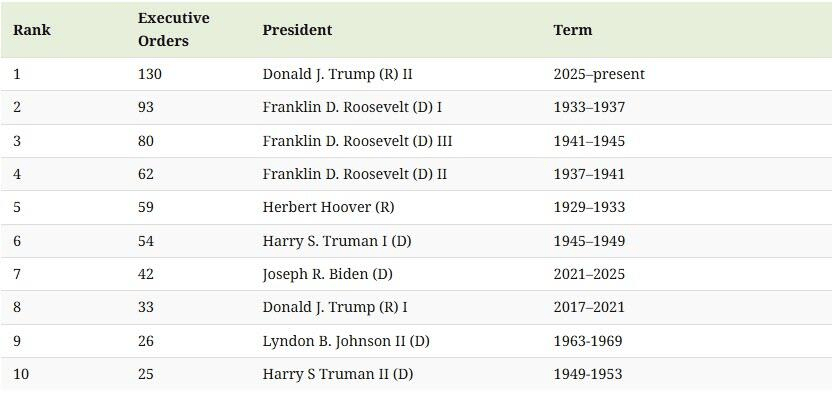834x394 pixels.
Task: Click the Term column header
Action: click(572, 30)
